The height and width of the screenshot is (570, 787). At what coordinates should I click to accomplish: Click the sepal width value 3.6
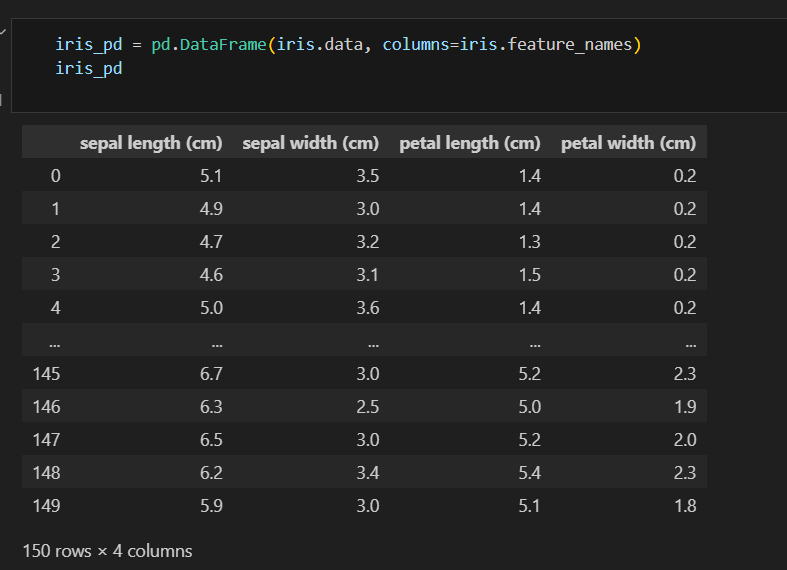coord(368,308)
